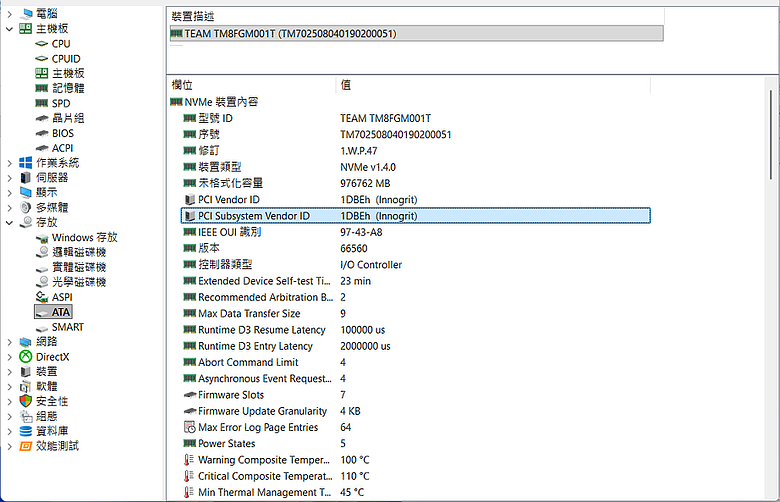Select the DirectX Xbox logo icon
This screenshot has width=780, height=502.
coord(26,357)
